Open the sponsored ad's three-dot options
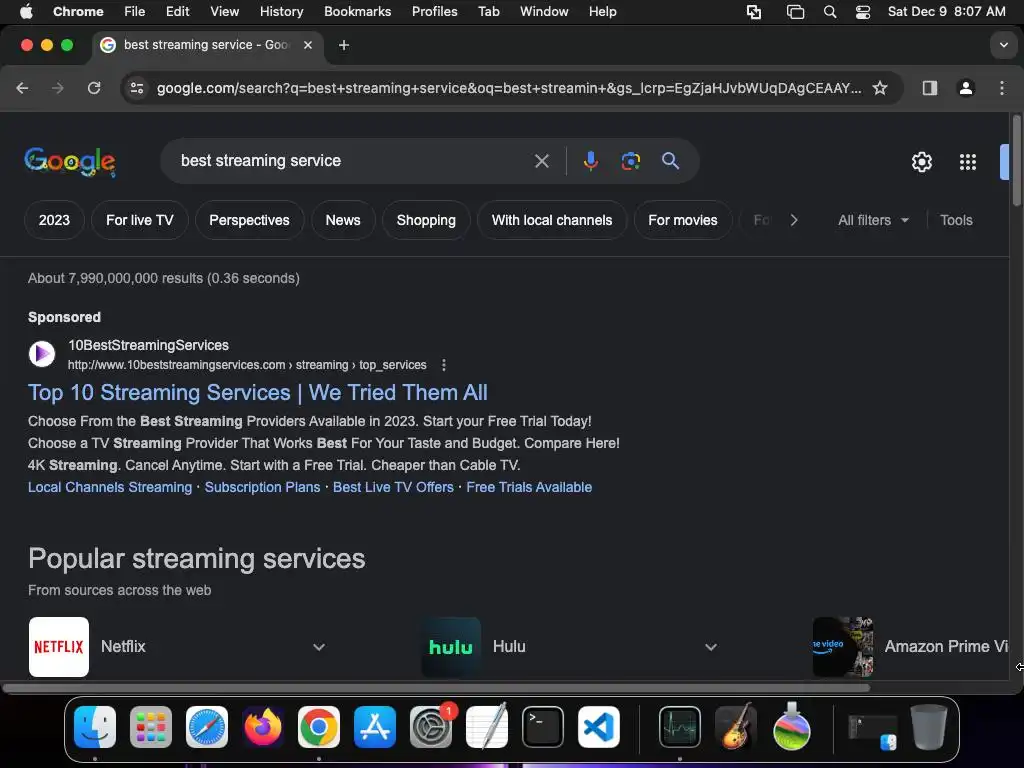1024x768 pixels. click(x=443, y=365)
